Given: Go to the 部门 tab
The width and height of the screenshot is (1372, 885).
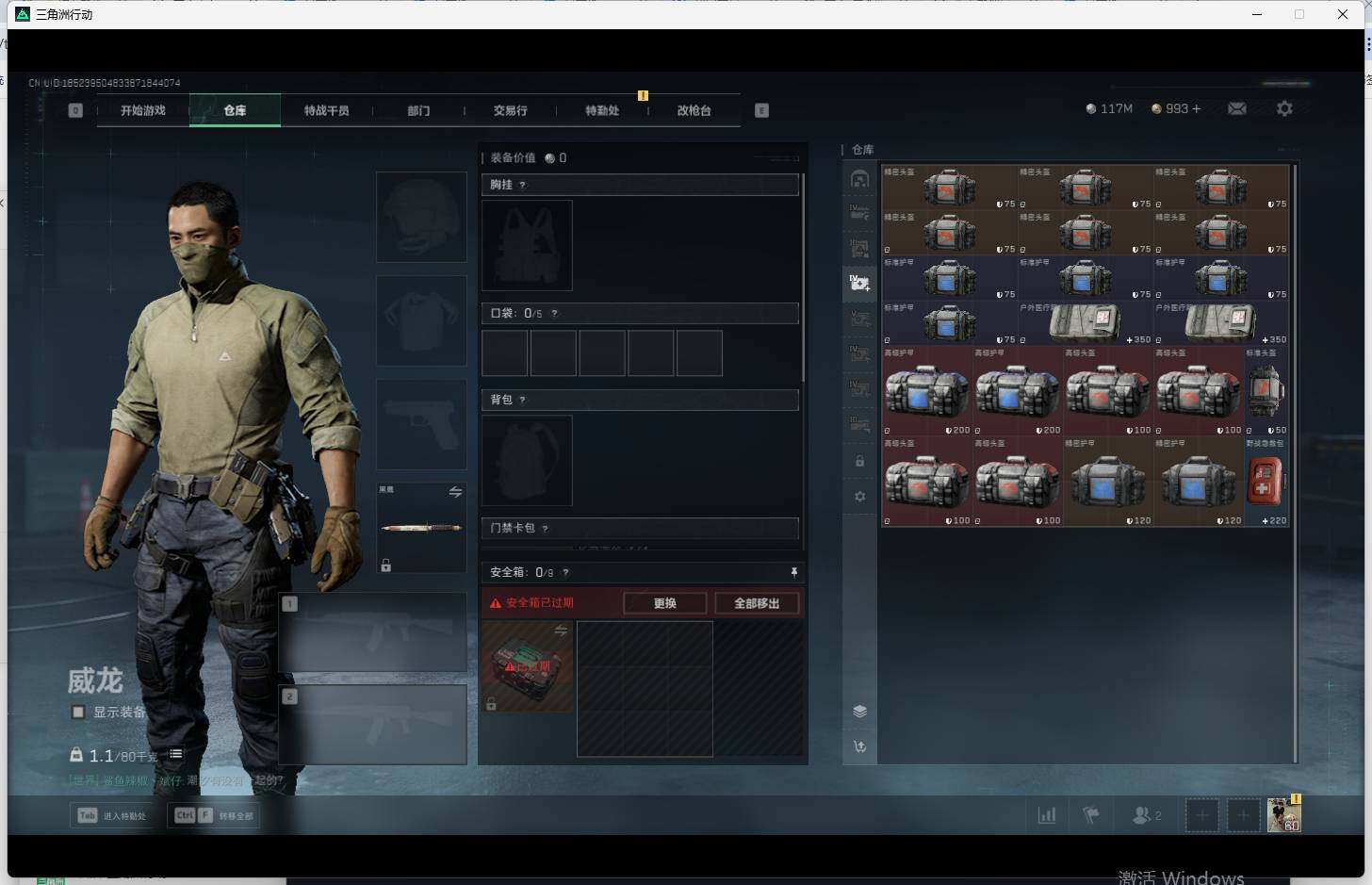Looking at the screenshot, I should tap(418, 110).
